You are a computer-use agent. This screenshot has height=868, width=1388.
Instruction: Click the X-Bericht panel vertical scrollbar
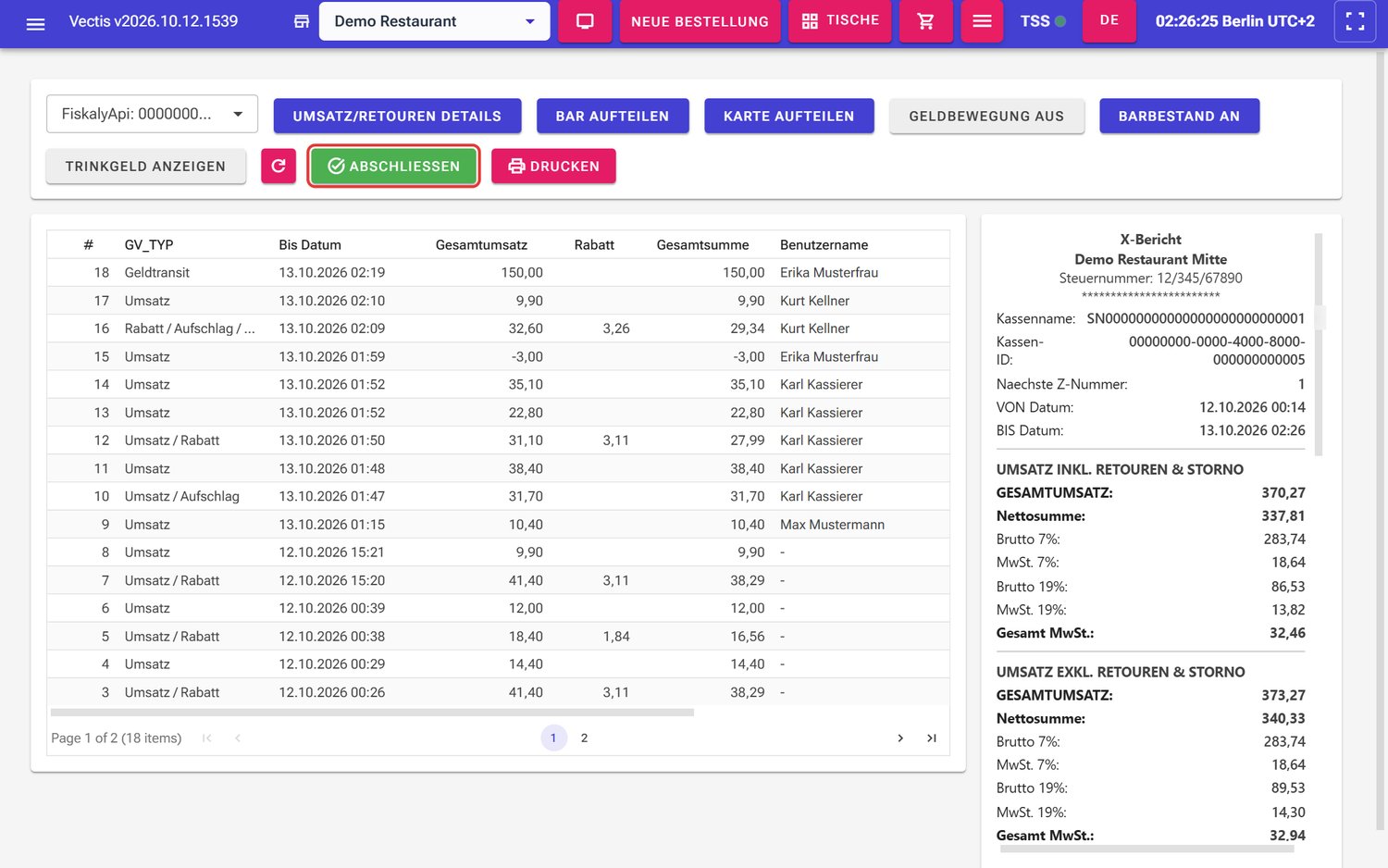[1319, 344]
